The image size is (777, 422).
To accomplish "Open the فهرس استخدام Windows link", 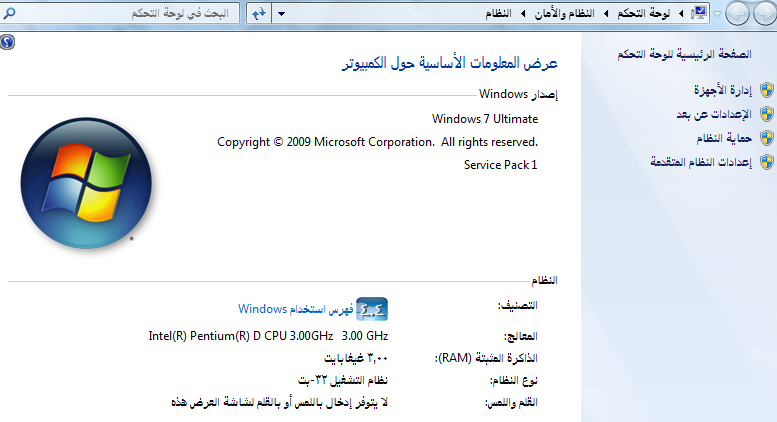I will point(296,309).
